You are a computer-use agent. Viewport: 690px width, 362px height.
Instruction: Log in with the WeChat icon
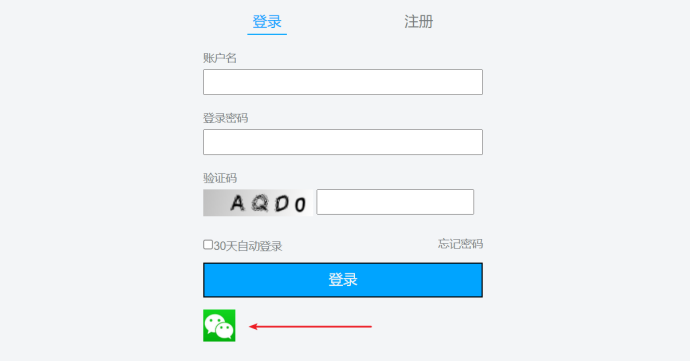[219, 325]
